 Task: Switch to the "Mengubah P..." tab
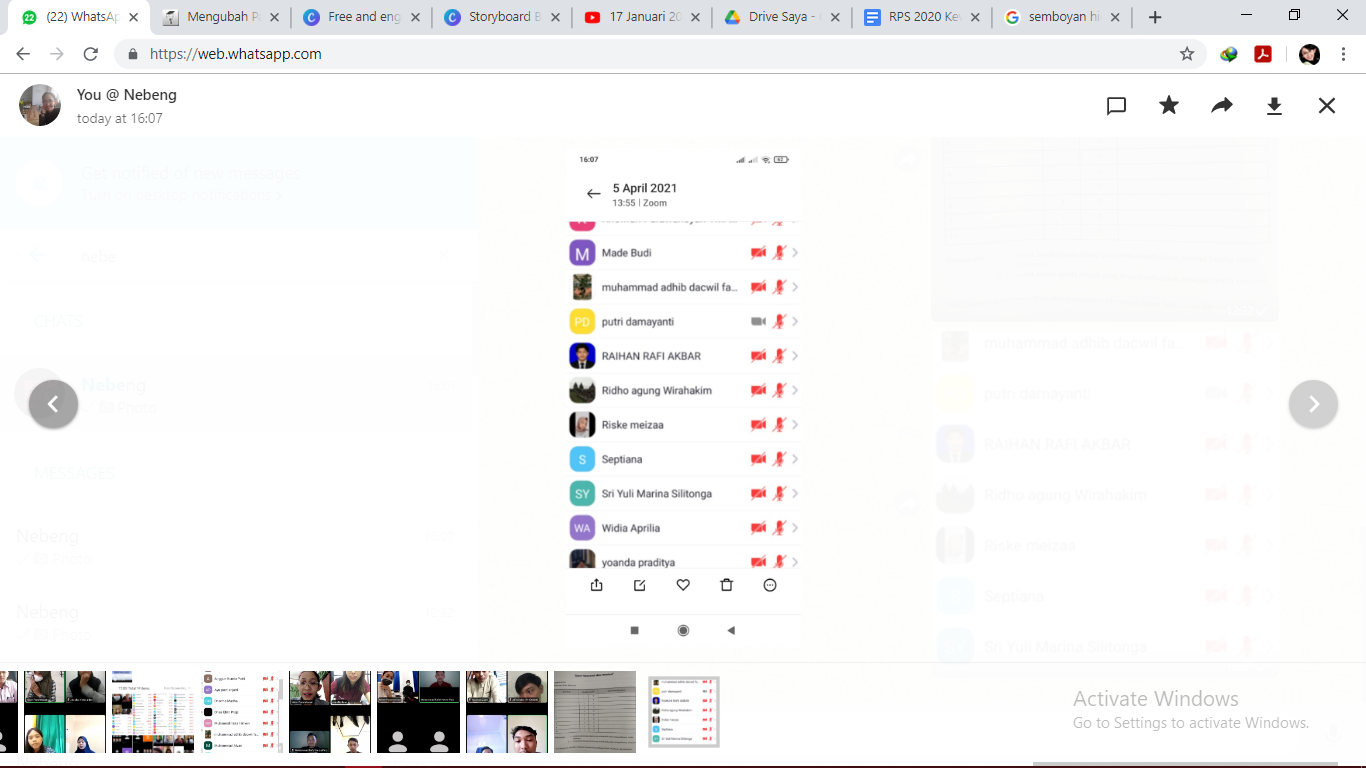[221, 17]
